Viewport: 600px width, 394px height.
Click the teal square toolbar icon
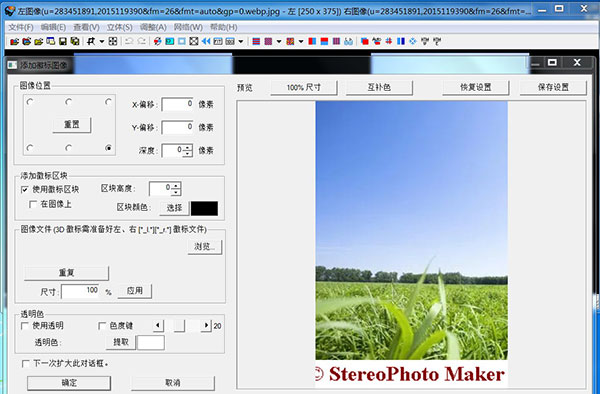(x=170, y=41)
